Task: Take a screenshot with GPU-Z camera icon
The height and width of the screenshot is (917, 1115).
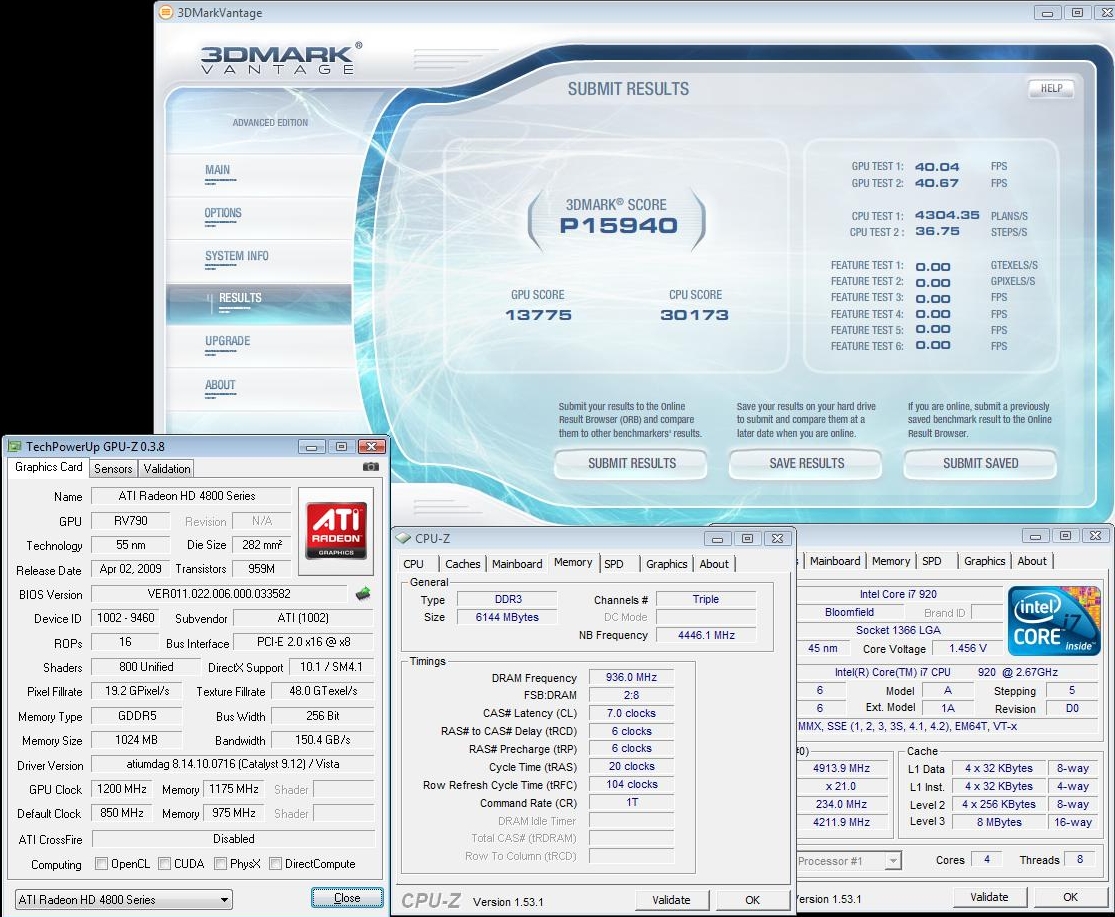Action: (371, 467)
